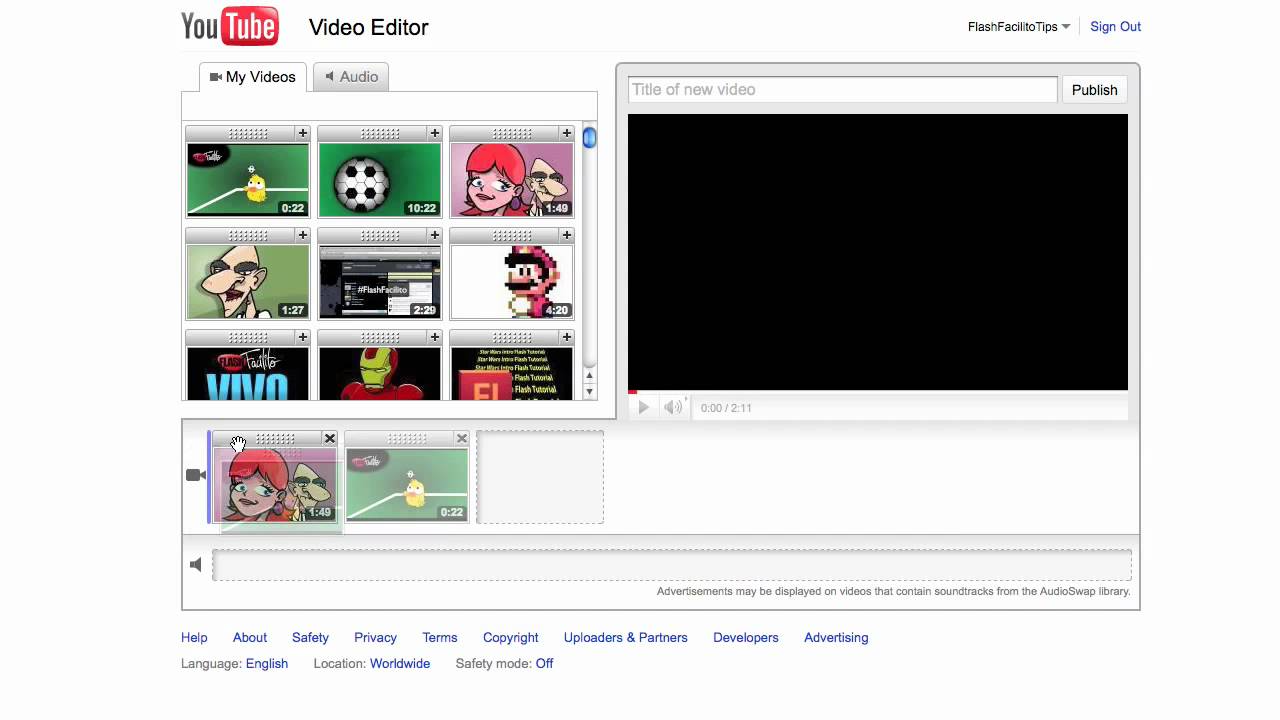Switch to the Audio tab
Viewport: 1280px width, 720px height.
point(351,77)
